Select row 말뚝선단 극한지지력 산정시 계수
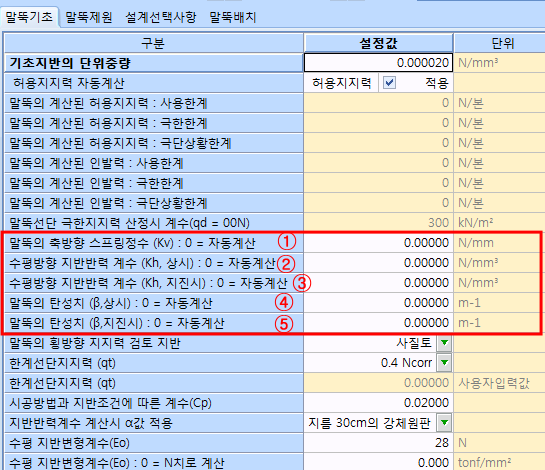The height and width of the screenshot is (470, 545). (x=153, y=223)
